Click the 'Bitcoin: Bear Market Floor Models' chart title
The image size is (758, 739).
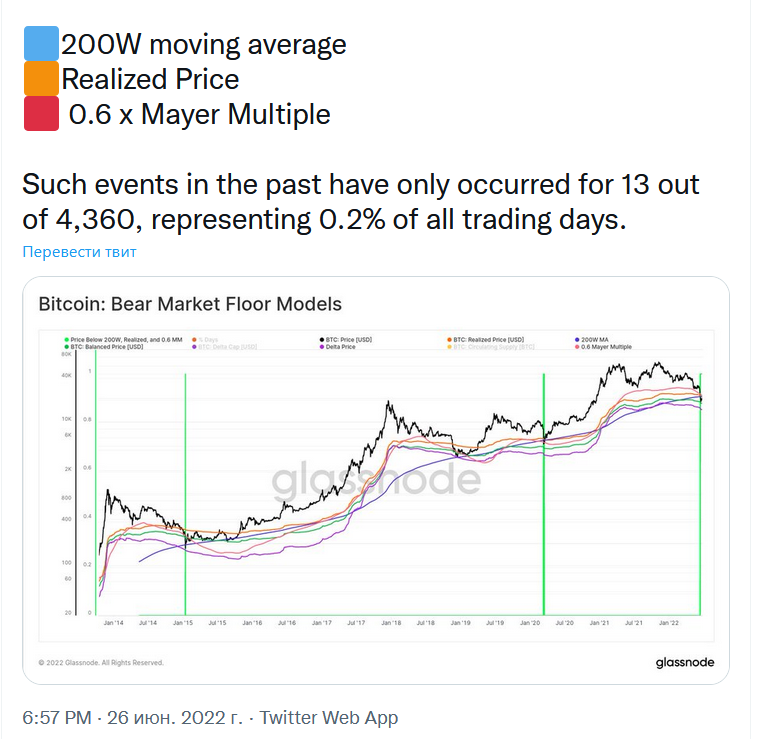point(189,304)
